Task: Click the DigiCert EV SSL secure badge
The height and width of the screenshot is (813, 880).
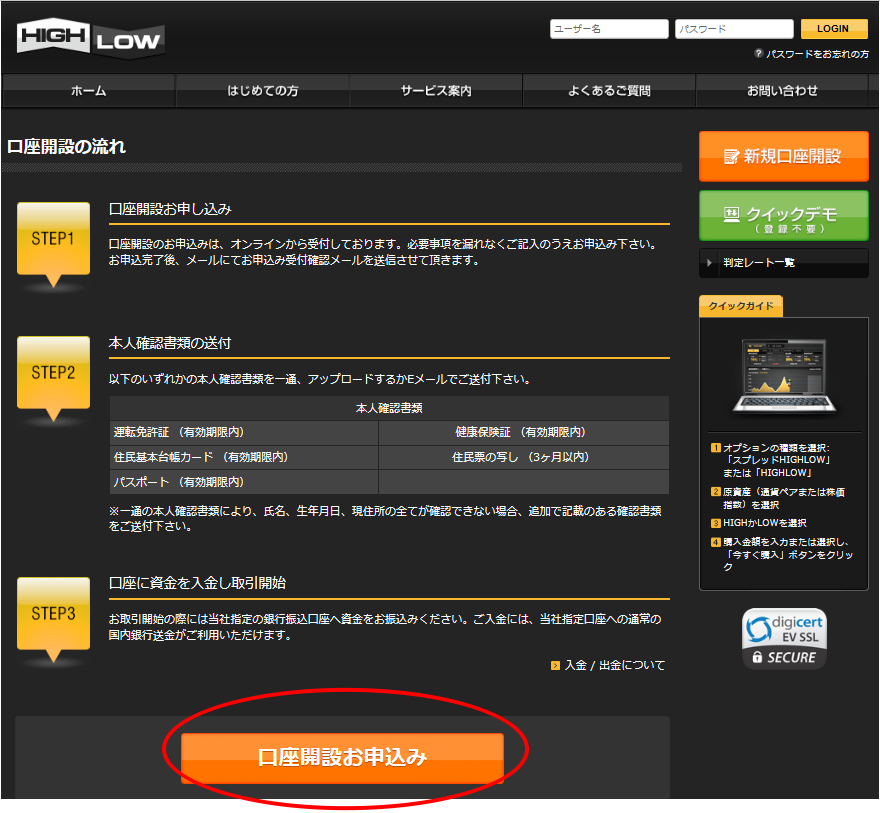Action: click(784, 638)
